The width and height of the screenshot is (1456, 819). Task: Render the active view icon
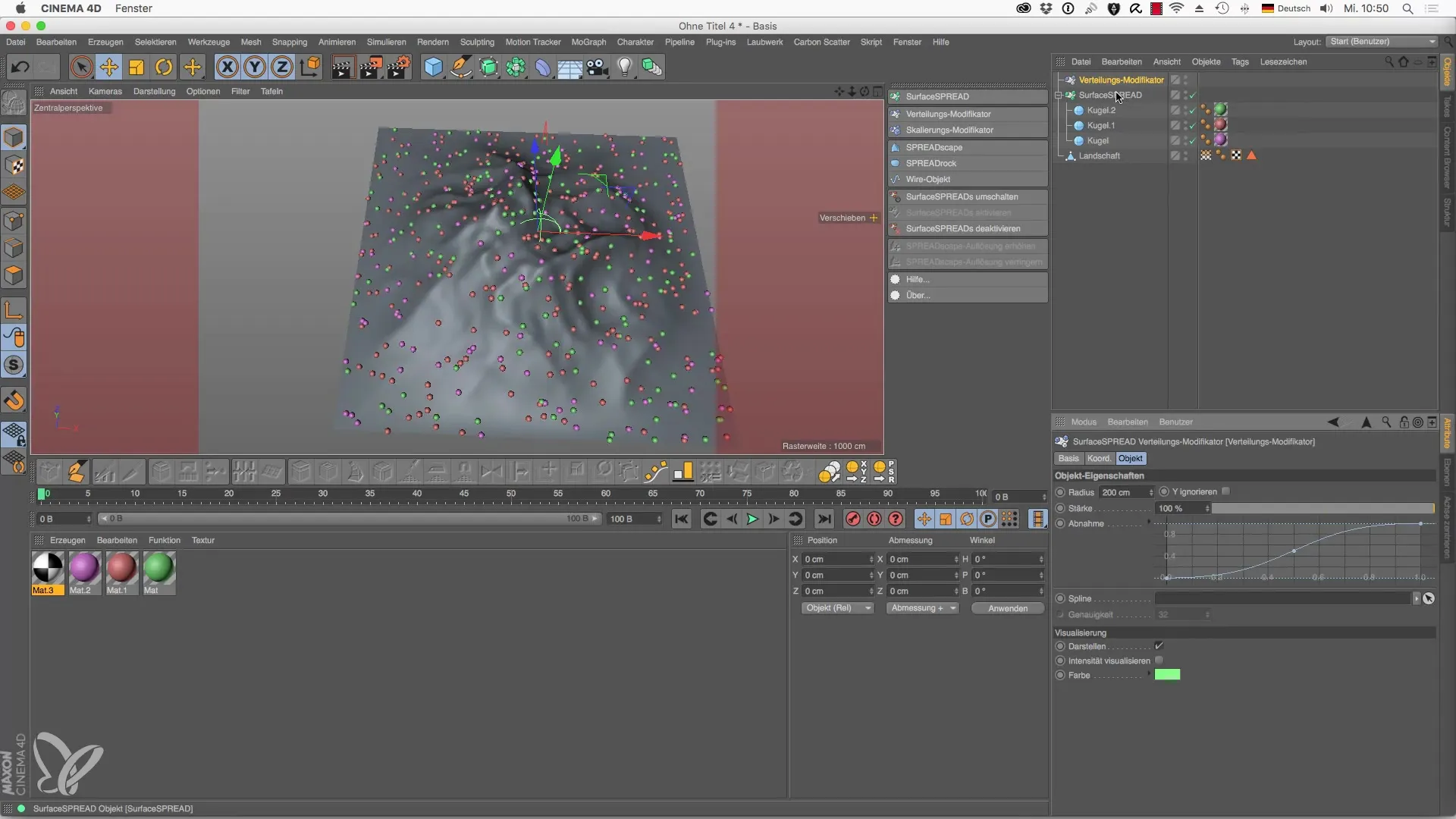[342, 67]
